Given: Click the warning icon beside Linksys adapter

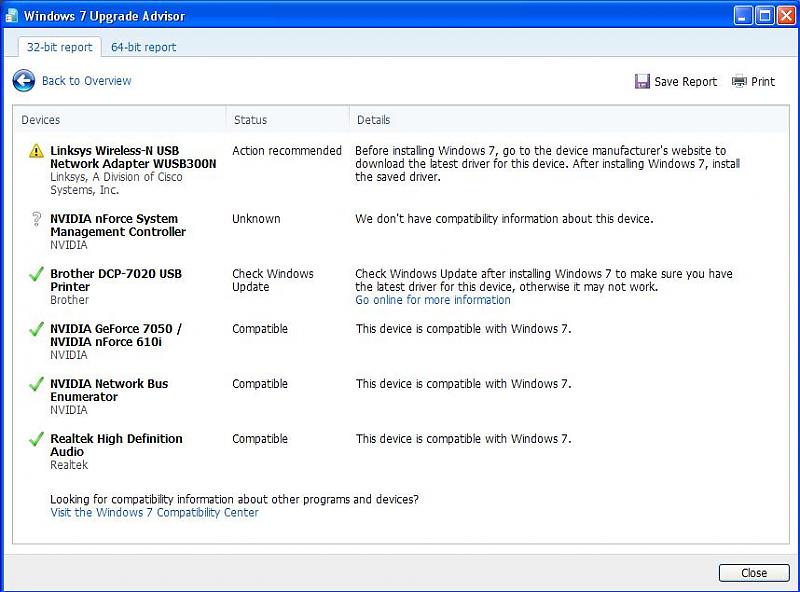Looking at the screenshot, I should (x=36, y=151).
